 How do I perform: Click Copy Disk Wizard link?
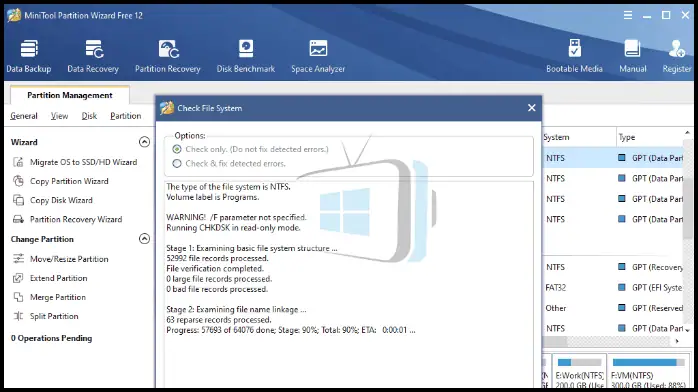point(61,200)
